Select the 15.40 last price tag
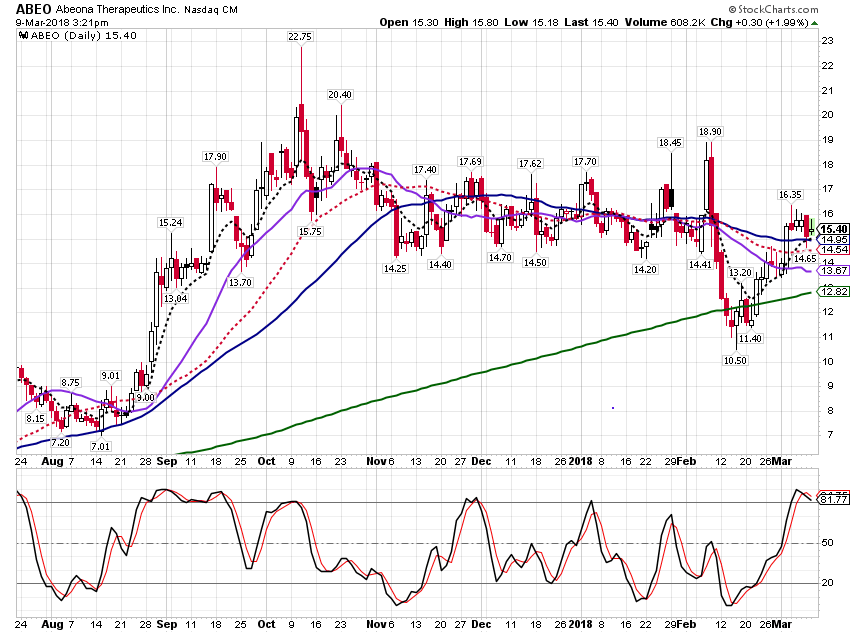 [x=833, y=229]
